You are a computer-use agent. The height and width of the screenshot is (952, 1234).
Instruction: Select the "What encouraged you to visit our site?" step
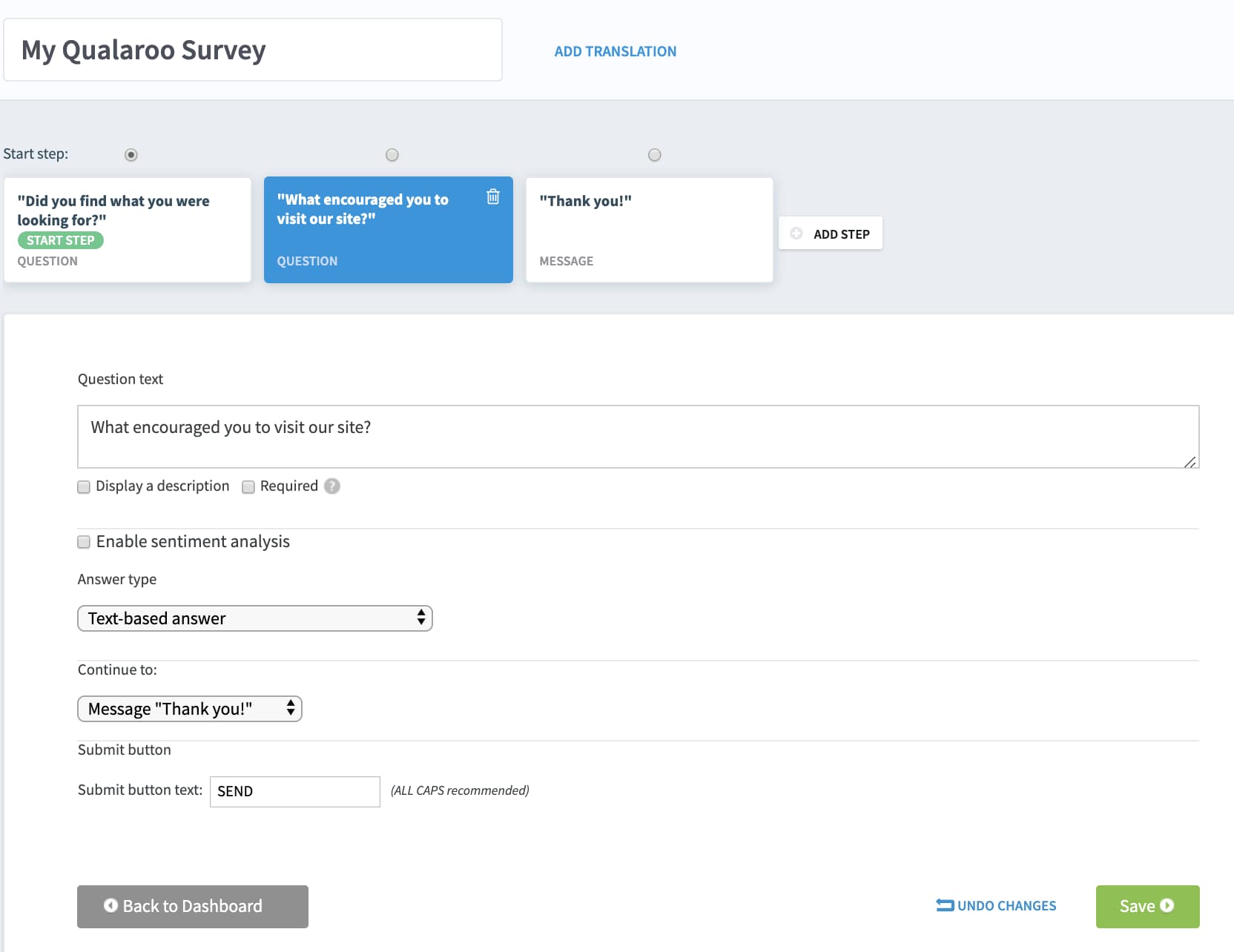coord(389,230)
